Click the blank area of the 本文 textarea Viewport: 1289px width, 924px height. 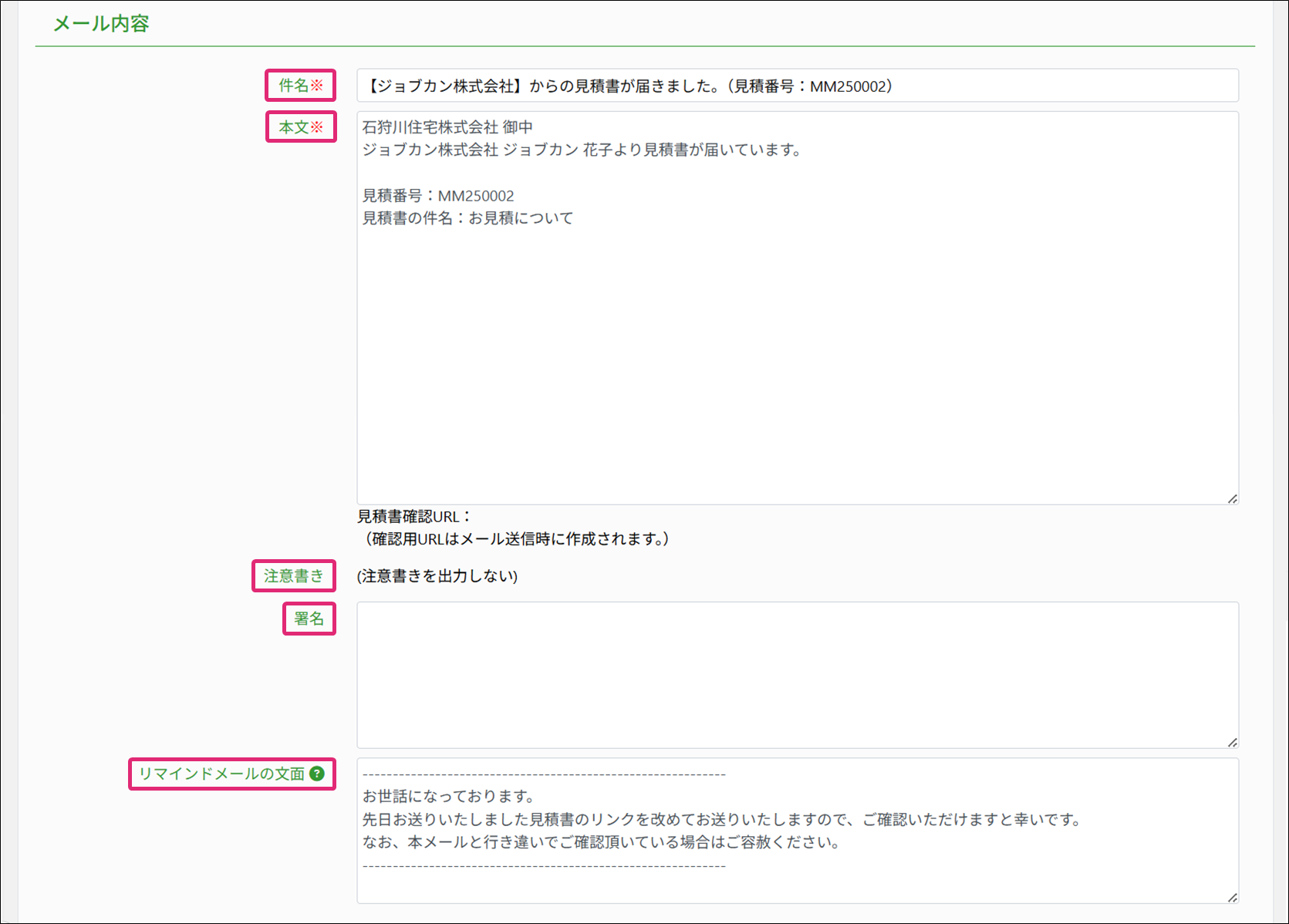(x=797, y=355)
